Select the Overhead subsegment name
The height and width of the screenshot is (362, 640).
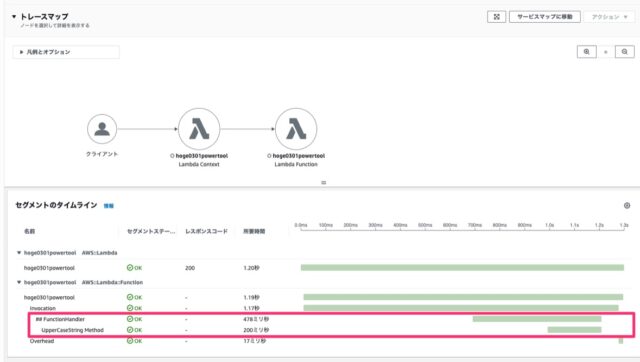[42, 341]
